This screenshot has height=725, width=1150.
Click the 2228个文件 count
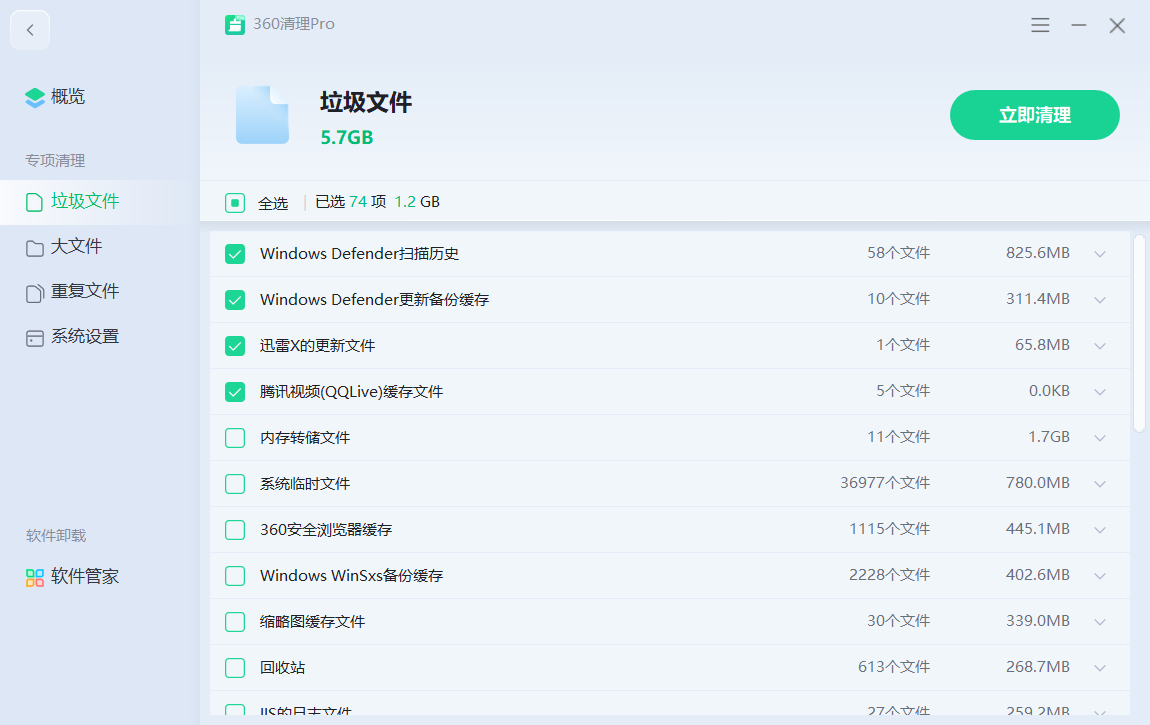point(890,575)
